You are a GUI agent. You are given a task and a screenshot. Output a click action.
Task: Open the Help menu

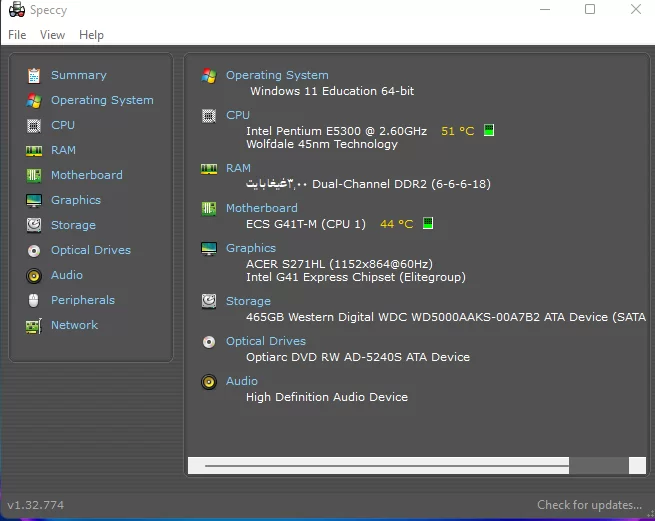[x=91, y=35]
